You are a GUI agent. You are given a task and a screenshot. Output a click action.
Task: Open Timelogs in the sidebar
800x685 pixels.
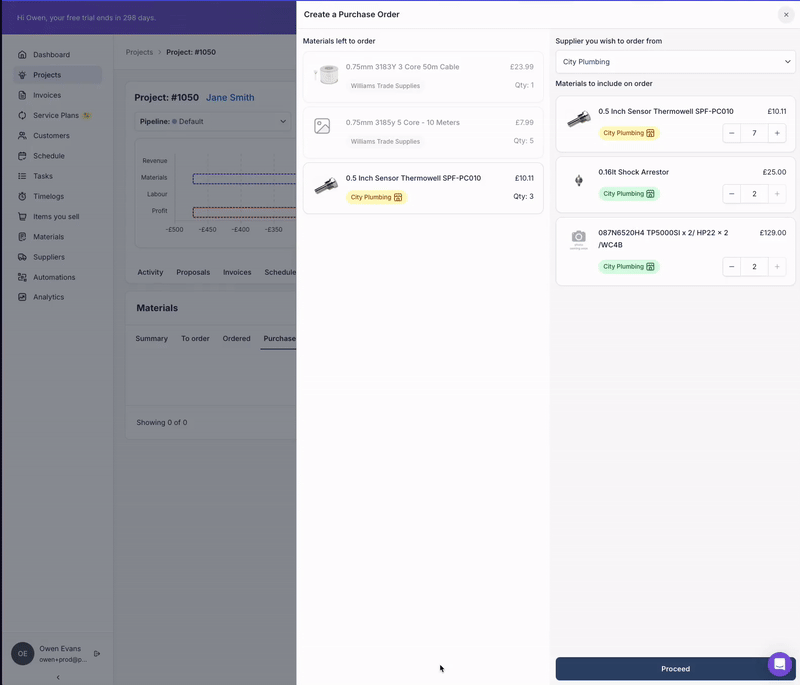pyautogui.click(x=48, y=196)
